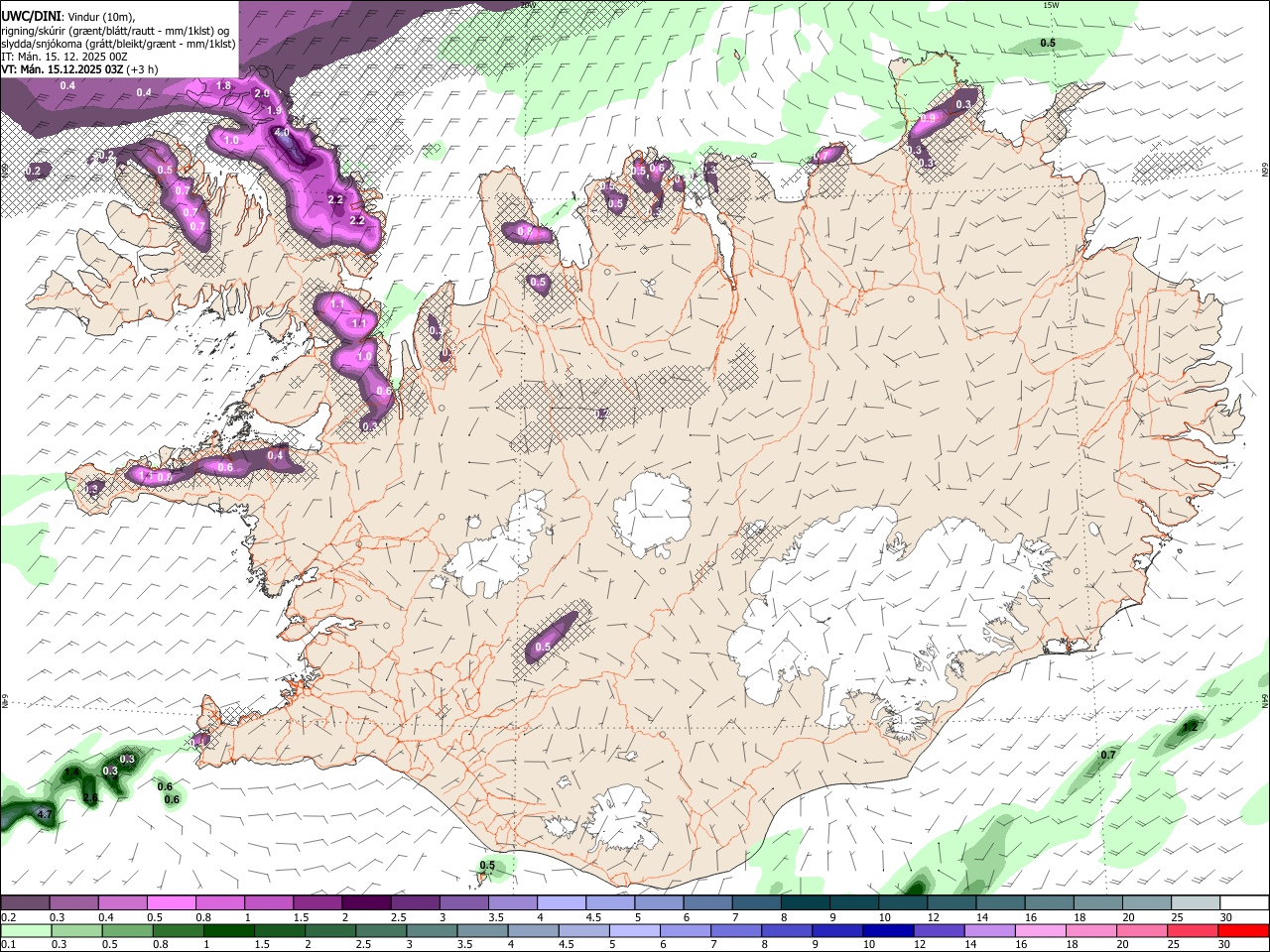
Task: Click the IT: Mán. 15. 12. 2025 00Z line
Action: click(64, 57)
